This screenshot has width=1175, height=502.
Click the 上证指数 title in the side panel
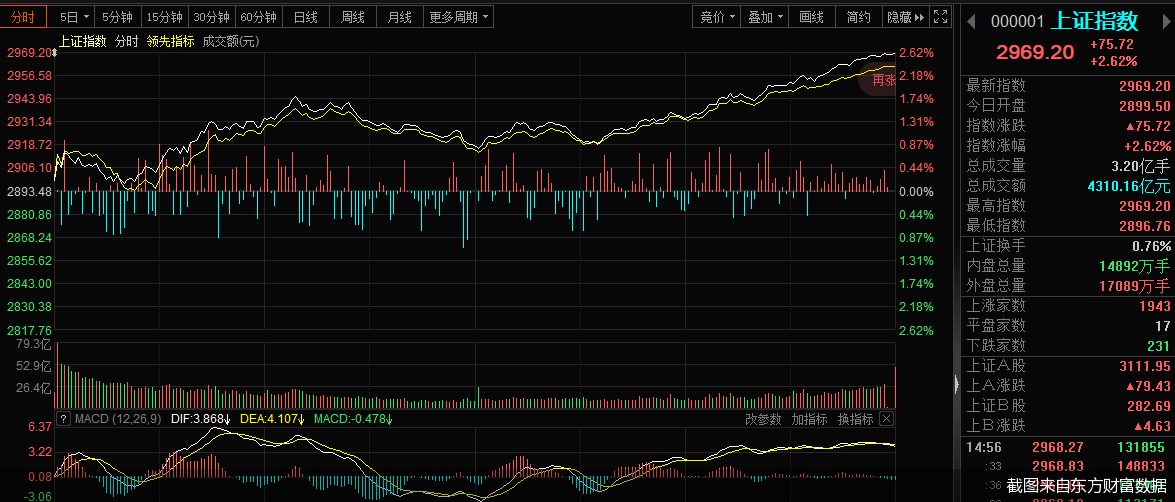(1094, 20)
